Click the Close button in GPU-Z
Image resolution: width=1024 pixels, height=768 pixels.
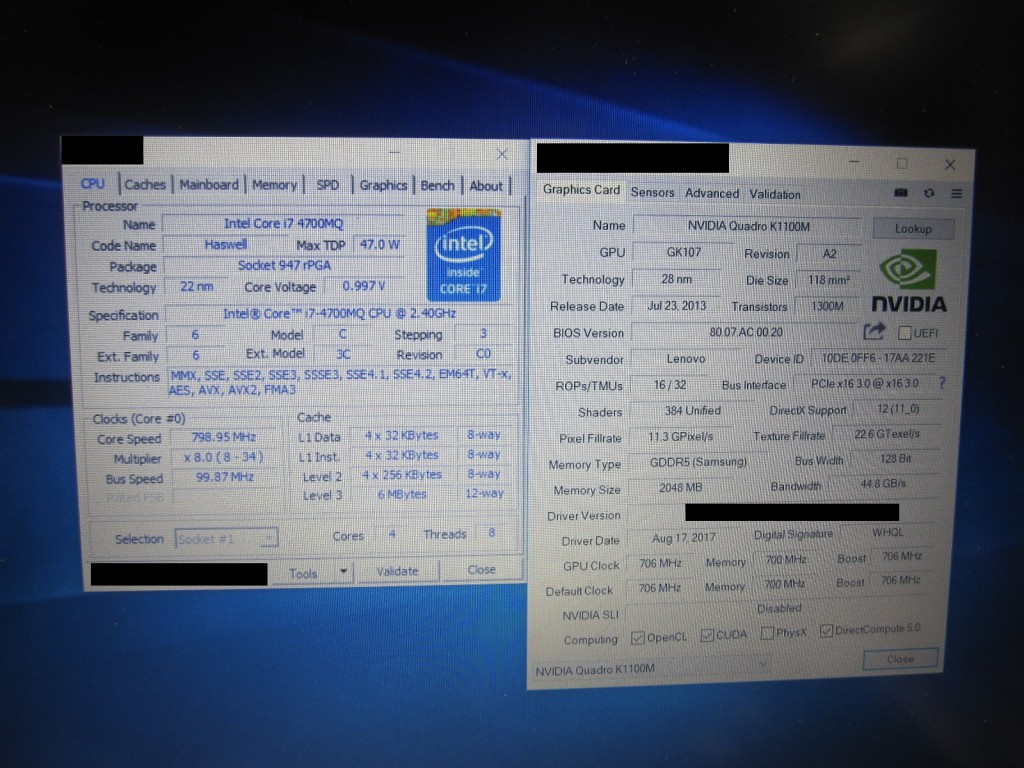pos(900,659)
